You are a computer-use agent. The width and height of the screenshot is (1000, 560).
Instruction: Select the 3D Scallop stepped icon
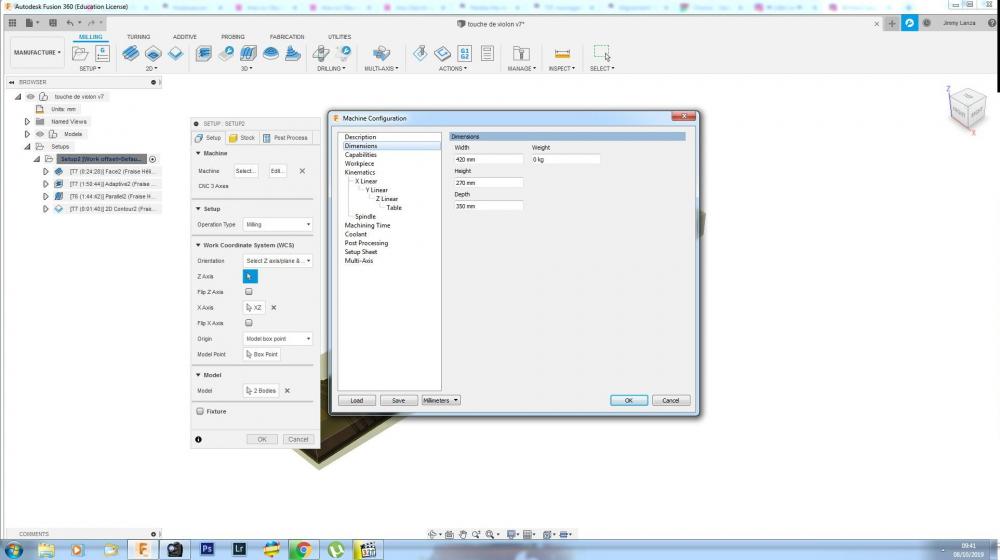pyautogui.click(x=293, y=54)
